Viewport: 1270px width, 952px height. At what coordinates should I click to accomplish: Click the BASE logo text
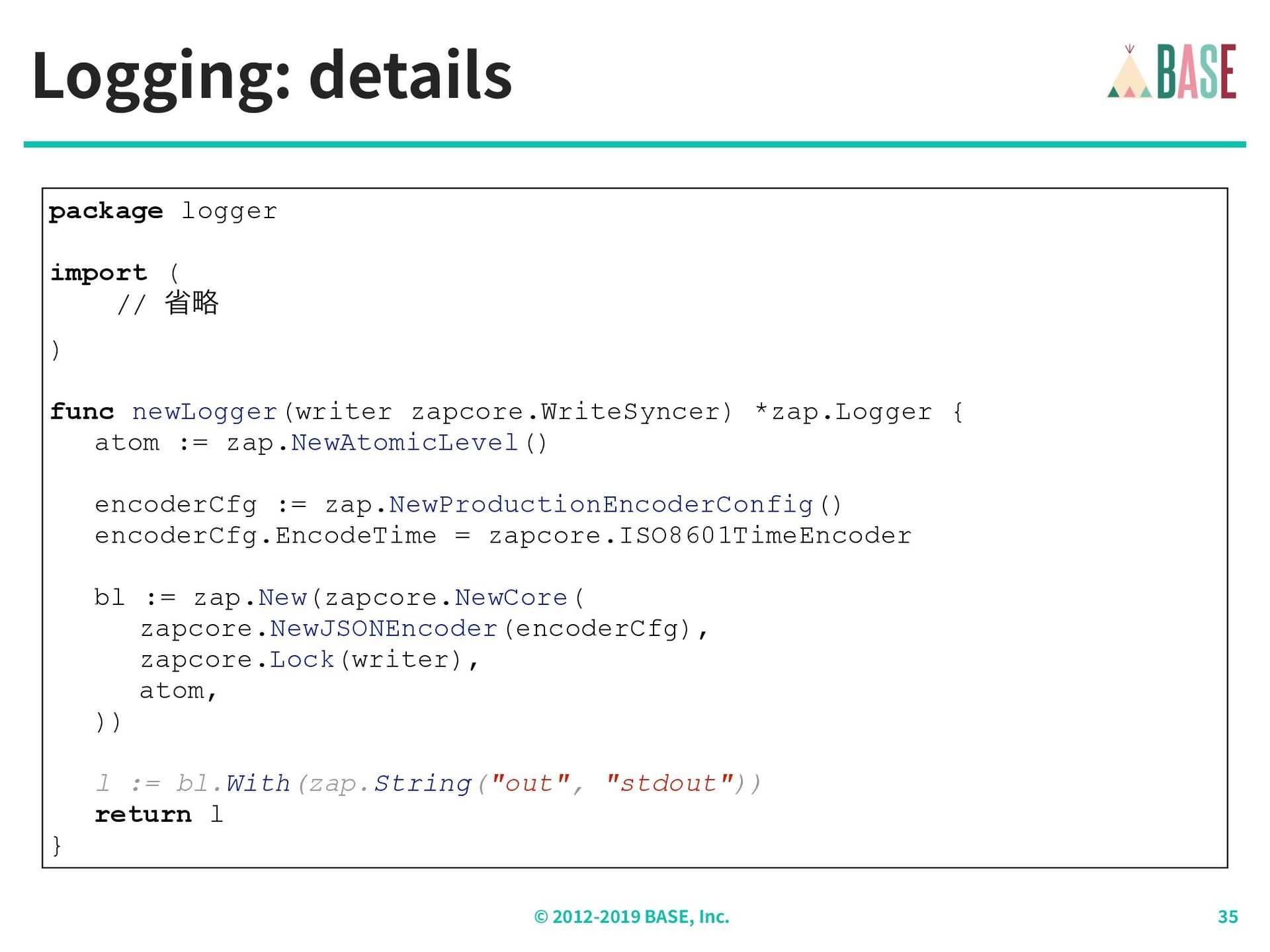click(1196, 71)
